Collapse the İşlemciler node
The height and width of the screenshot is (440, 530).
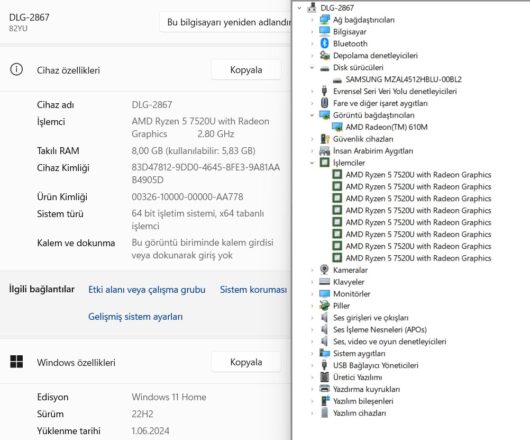coord(312,163)
